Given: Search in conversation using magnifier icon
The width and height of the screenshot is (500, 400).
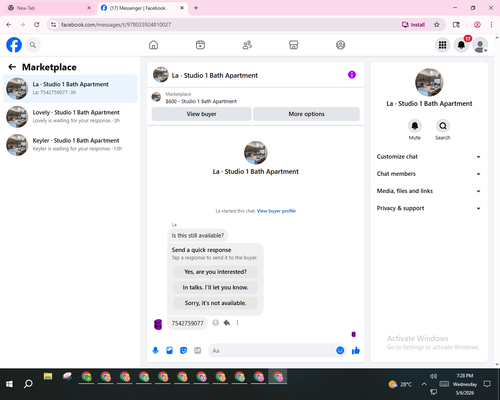Looking at the screenshot, I should click(443, 126).
